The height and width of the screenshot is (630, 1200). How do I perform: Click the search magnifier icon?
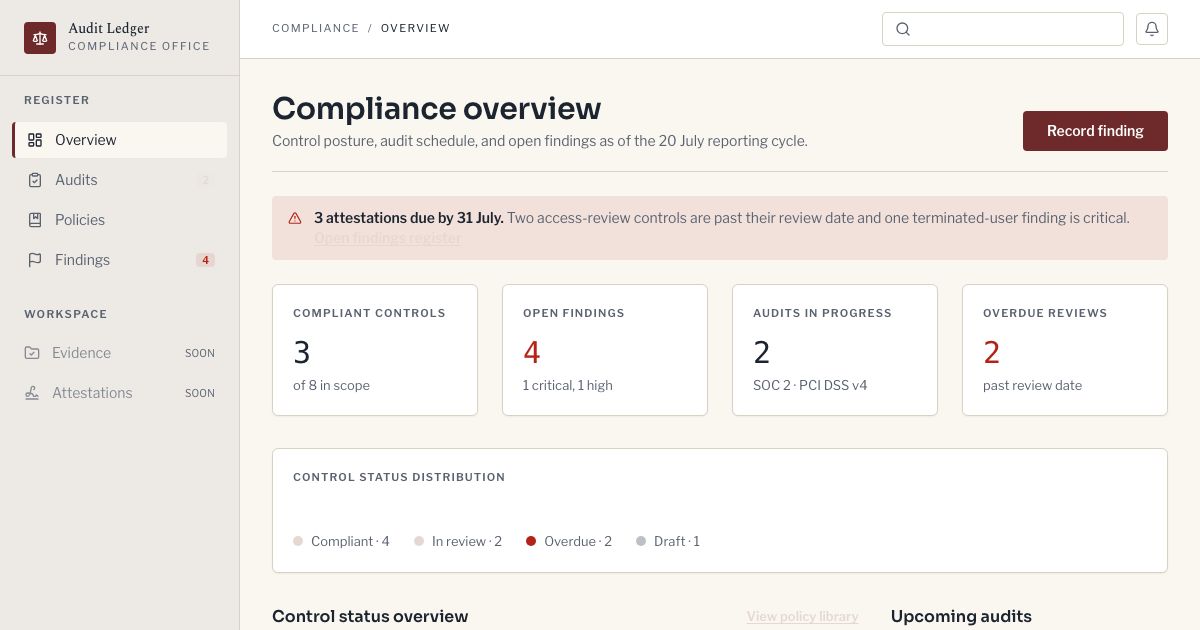(x=903, y=29)
